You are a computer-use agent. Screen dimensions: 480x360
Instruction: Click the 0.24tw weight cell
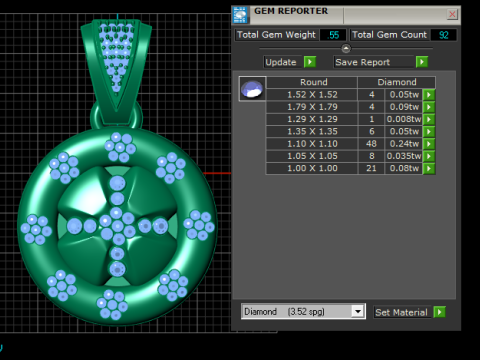point(404,144)
